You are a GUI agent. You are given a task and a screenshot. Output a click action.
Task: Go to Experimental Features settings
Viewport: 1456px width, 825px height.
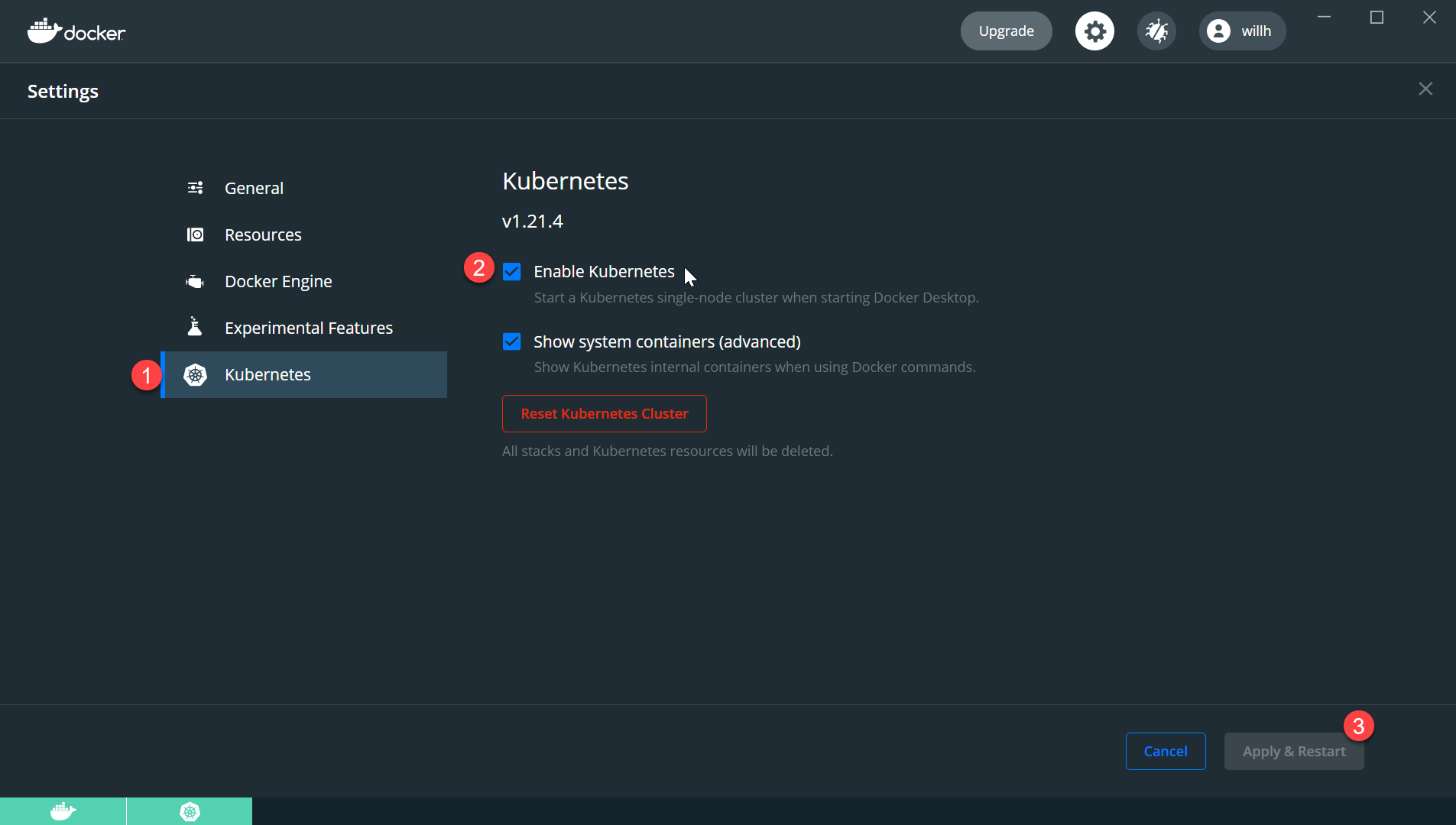(x=304, y=328)
